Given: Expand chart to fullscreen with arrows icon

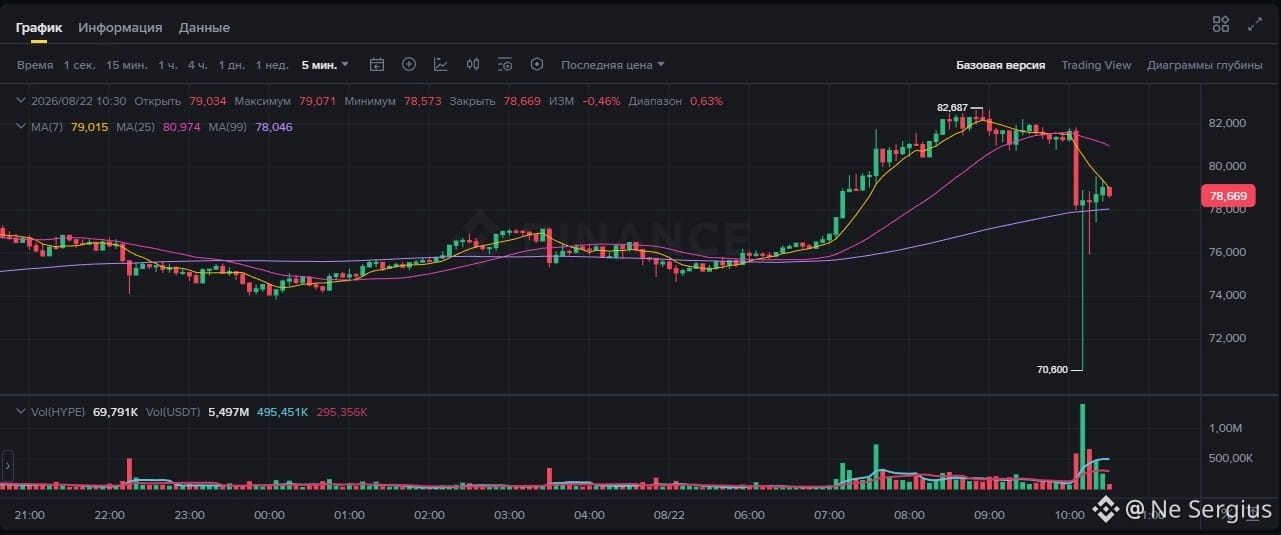Looking at the screenshot, I should click(x=1255, y=24).
